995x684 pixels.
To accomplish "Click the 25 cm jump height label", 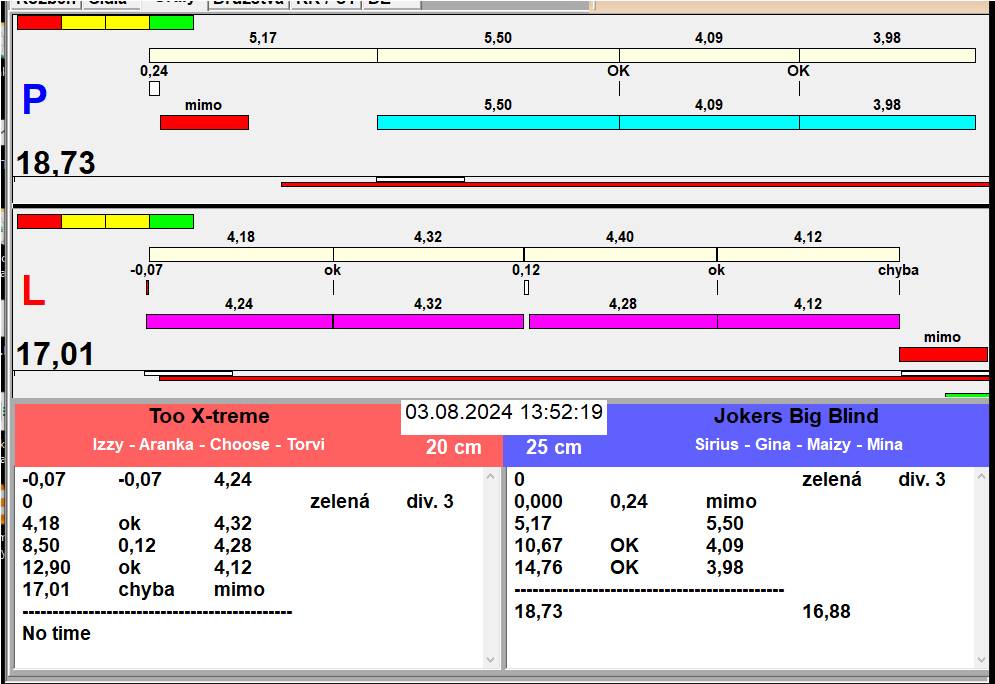I will pyautogui.click(x=553, y=447).
